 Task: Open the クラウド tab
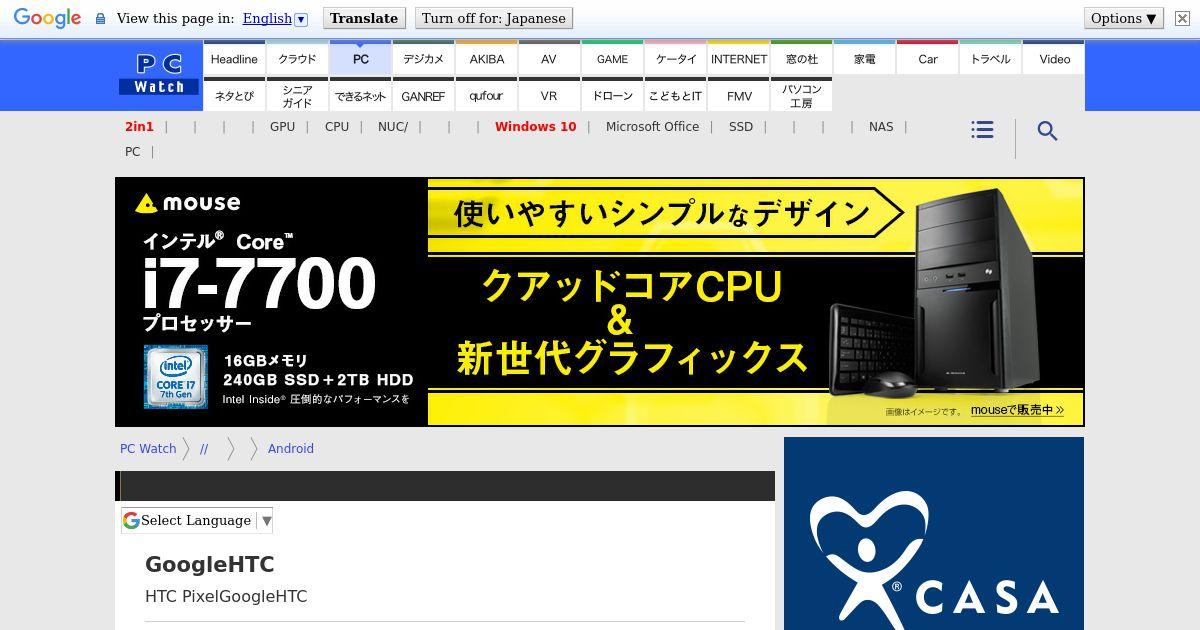click(x=297, y=58)
